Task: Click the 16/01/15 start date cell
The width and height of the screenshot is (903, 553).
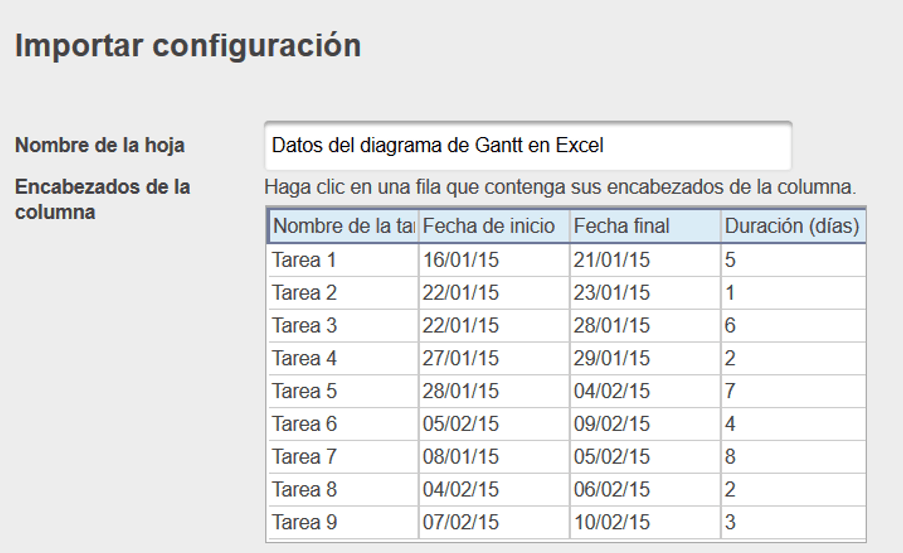Action: [493, 260]
